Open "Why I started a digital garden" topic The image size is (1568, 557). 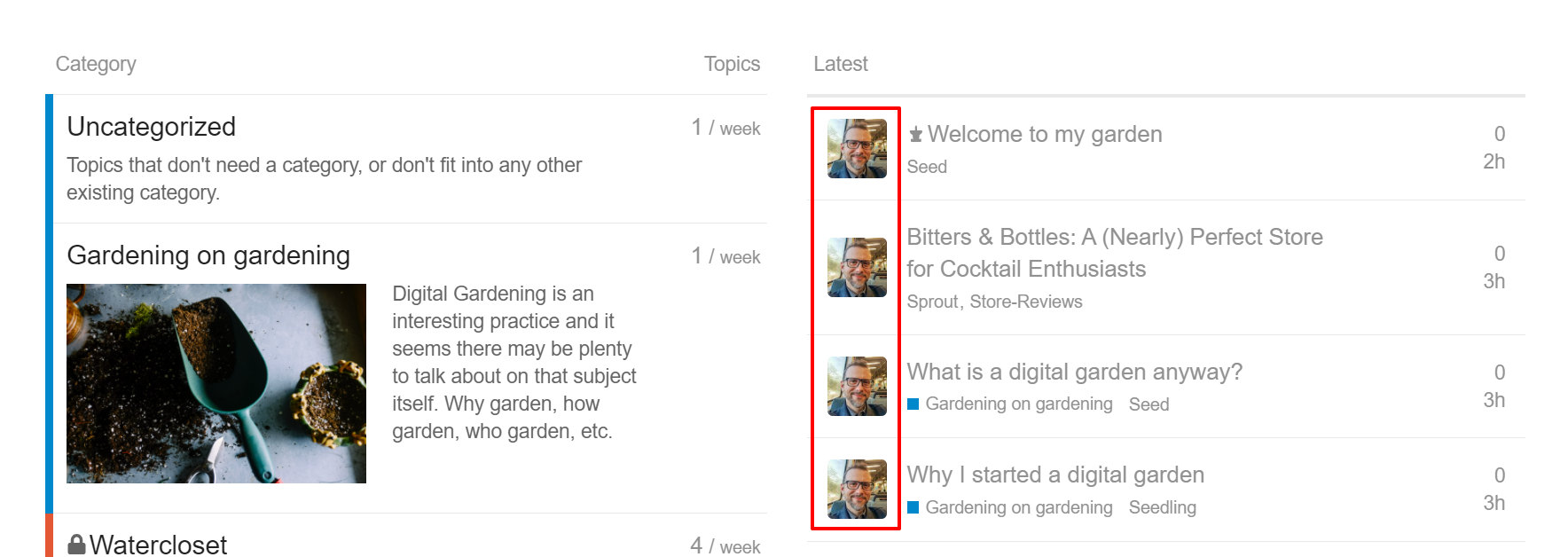click(x=1054, y=475)
